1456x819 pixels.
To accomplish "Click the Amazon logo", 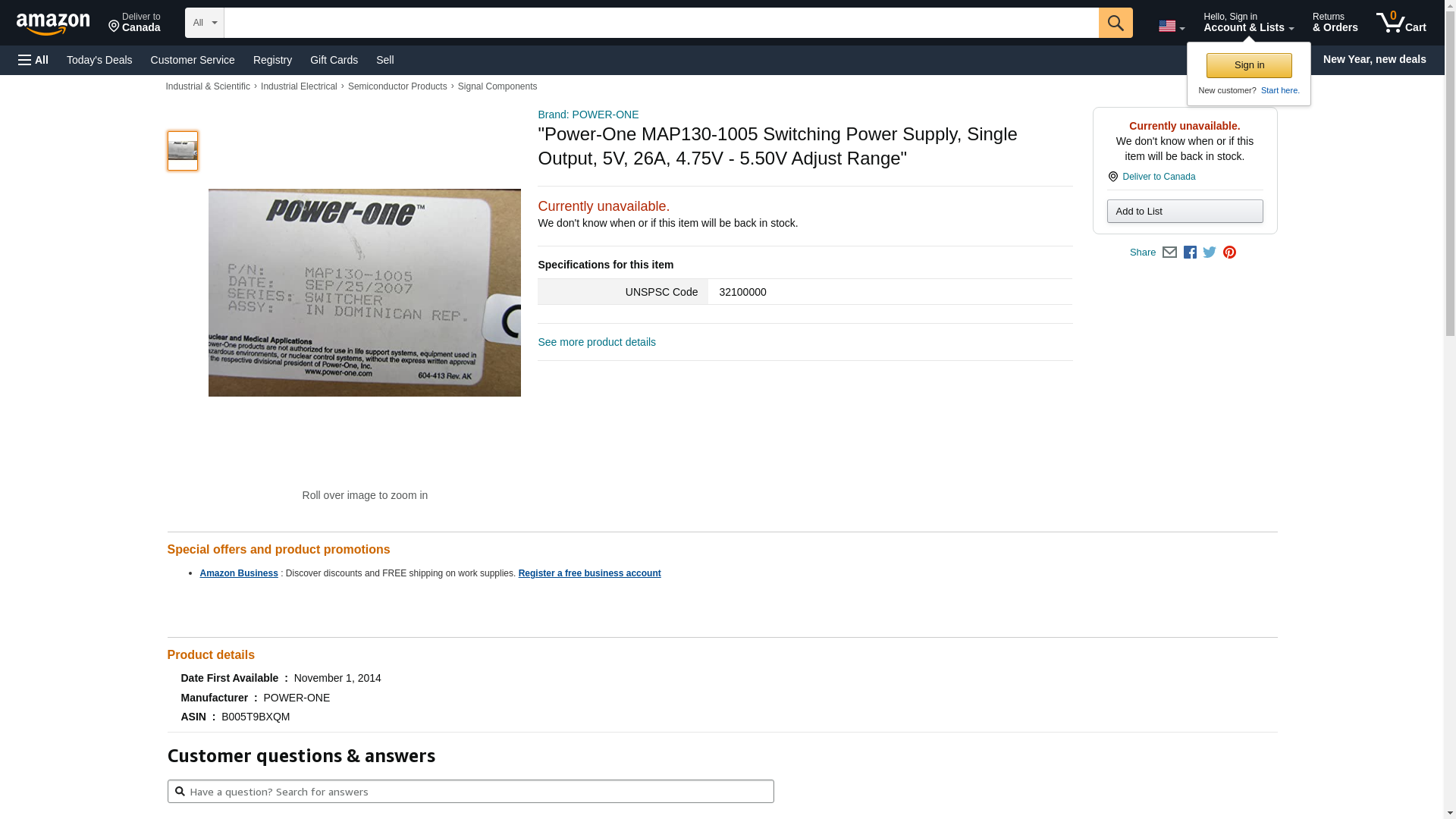I will coord(53,24).
